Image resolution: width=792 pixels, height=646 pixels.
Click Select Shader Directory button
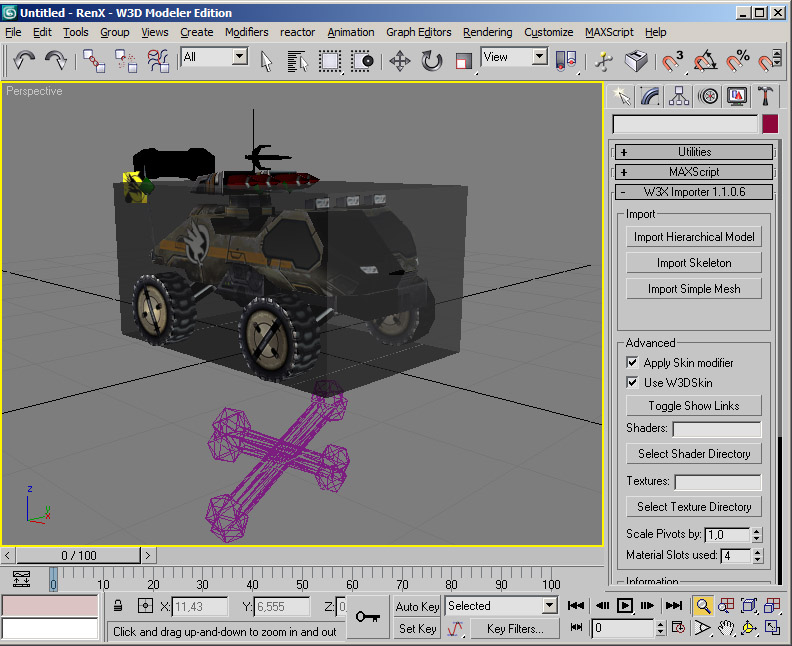[x=694, y=454]
